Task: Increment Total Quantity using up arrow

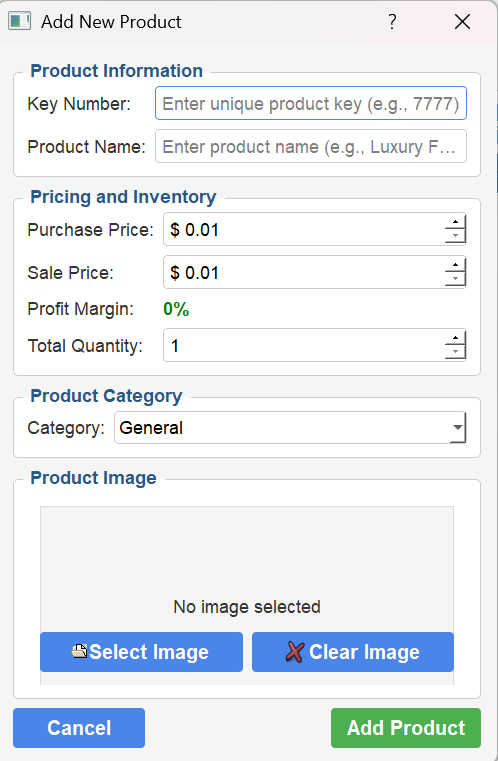Action: coord(455,338)
